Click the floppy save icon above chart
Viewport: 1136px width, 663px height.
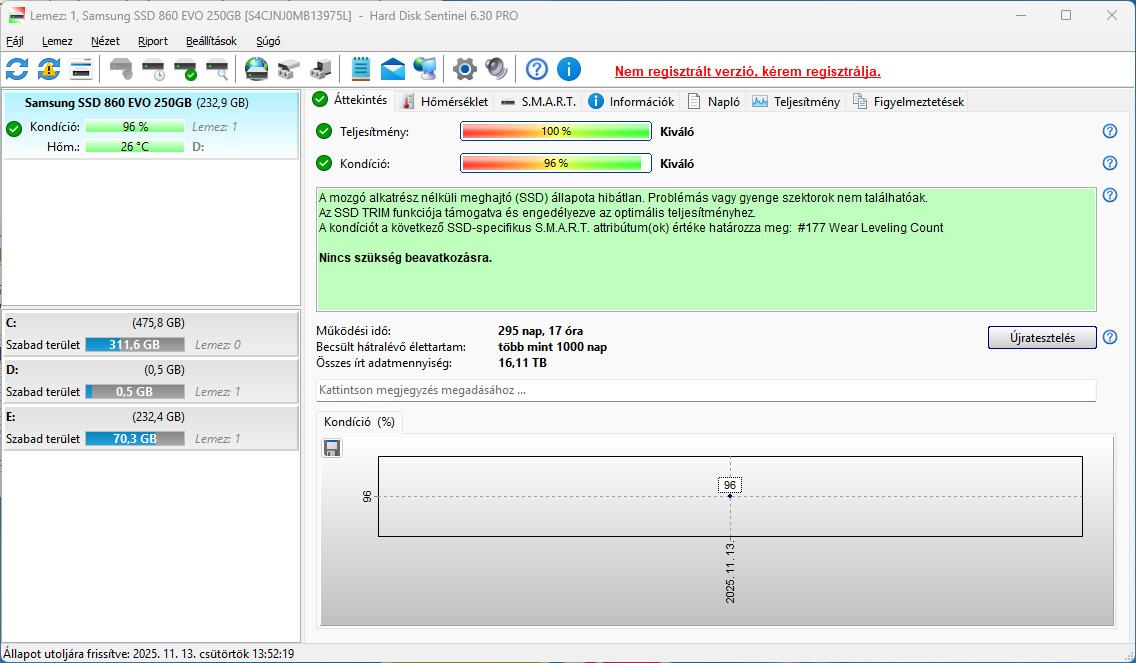coord(332,449)
